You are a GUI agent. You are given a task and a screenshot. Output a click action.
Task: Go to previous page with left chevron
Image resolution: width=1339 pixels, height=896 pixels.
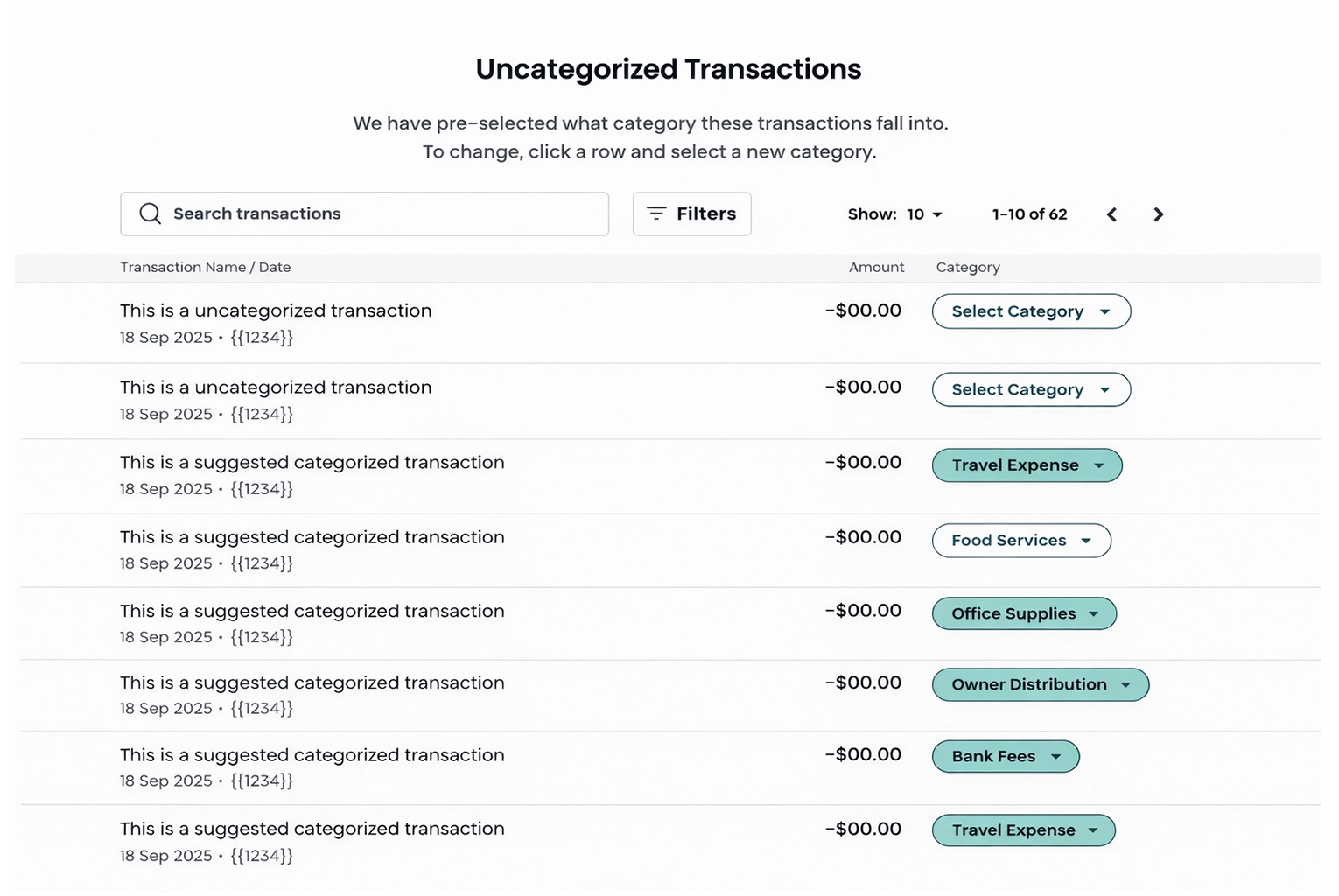[1111, 214]
